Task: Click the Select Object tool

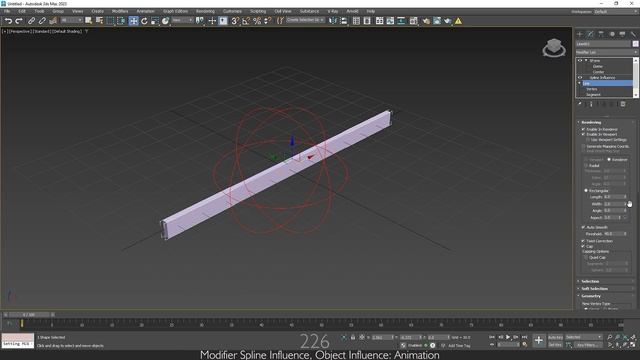Action: point(89,21)
